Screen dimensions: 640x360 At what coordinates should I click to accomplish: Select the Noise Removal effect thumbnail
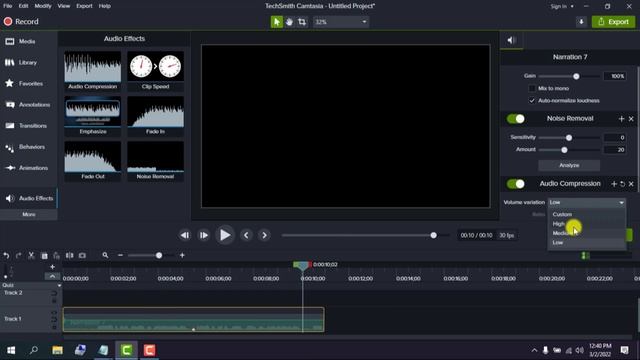(156, 160)
